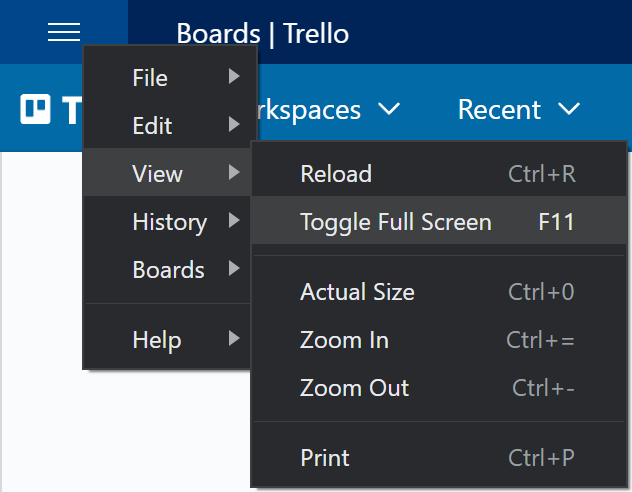Viewport: 632px width, 492px height.
Task: Open the History submenu
Action: [x=169, y=222]
